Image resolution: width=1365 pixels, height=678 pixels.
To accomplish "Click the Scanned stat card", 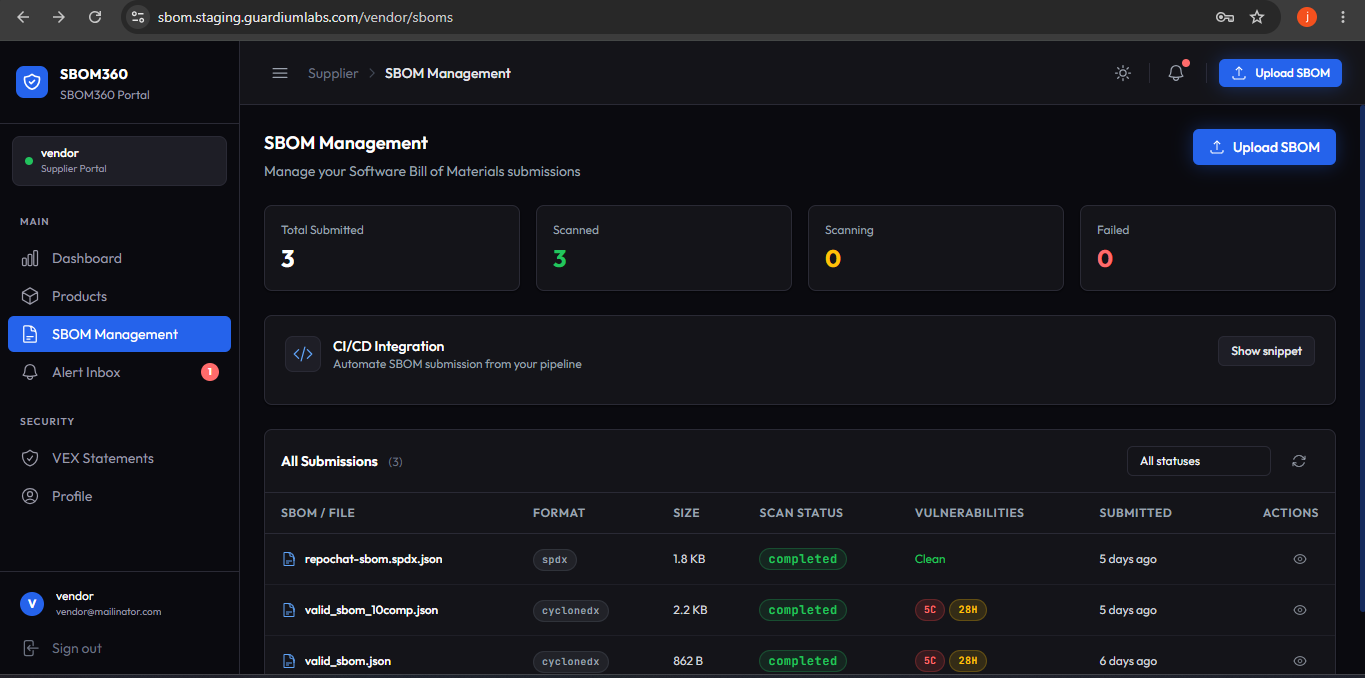I will tap(664, 248).
